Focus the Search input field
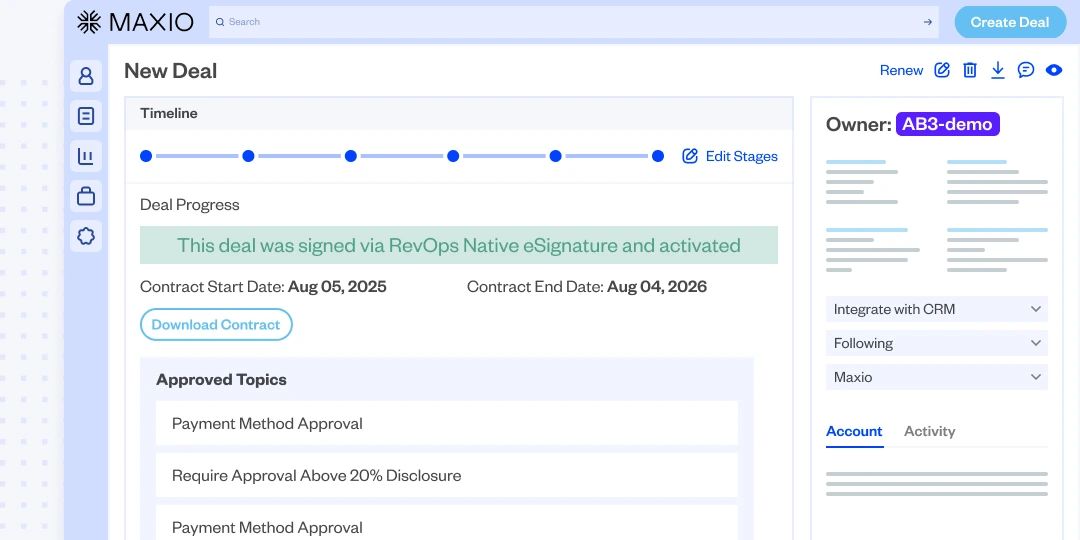Viewport: 1080px width, 540px height. [x=574, y=22]
